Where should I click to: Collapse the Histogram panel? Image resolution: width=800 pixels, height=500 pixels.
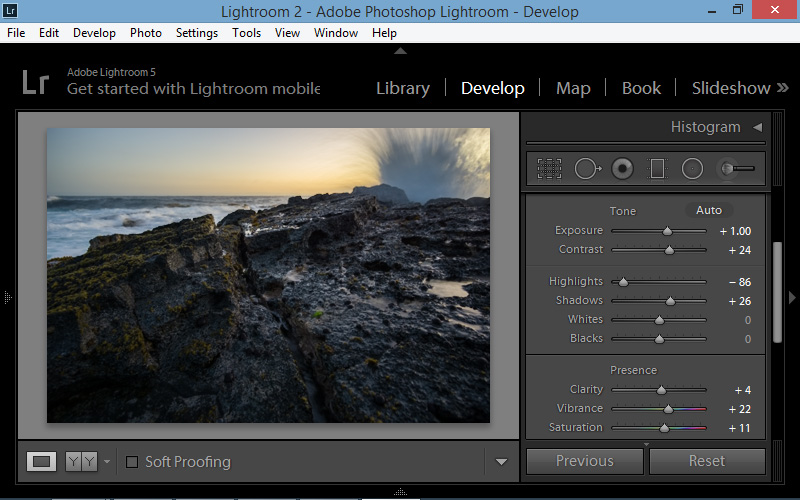click(757, 127)
